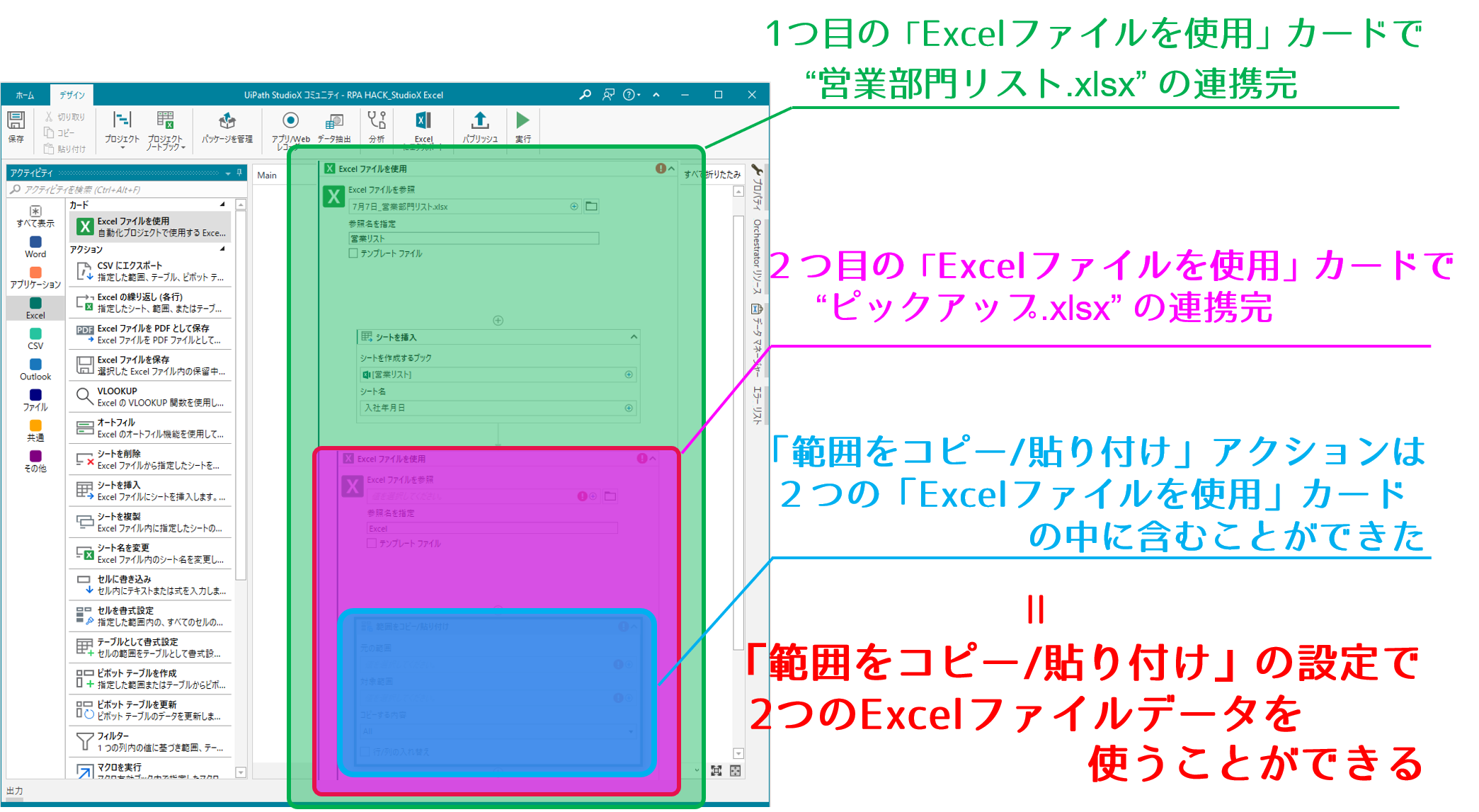Click the パブリッシュ button in the toolbar
Image resolution: width=1479 pixels, height=812 pixels.
pos(475,127)
